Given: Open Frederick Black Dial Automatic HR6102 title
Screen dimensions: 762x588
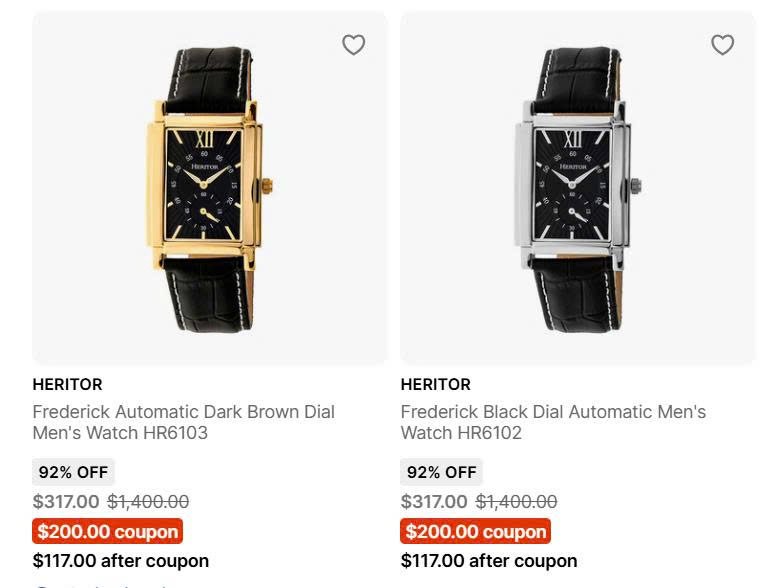Looking at the screenshot, I should tap(553, 422).
